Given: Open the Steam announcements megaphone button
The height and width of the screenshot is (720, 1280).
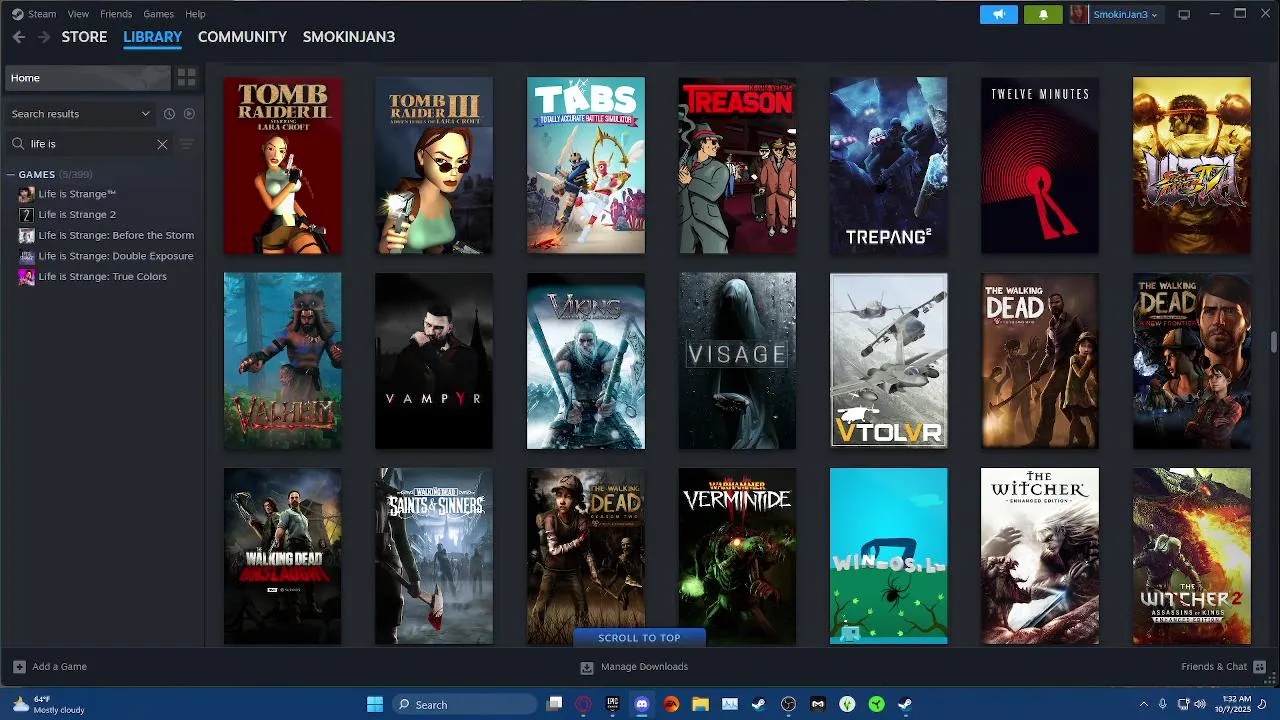Looking at the screenshot, I should click(x=998, y=14).
